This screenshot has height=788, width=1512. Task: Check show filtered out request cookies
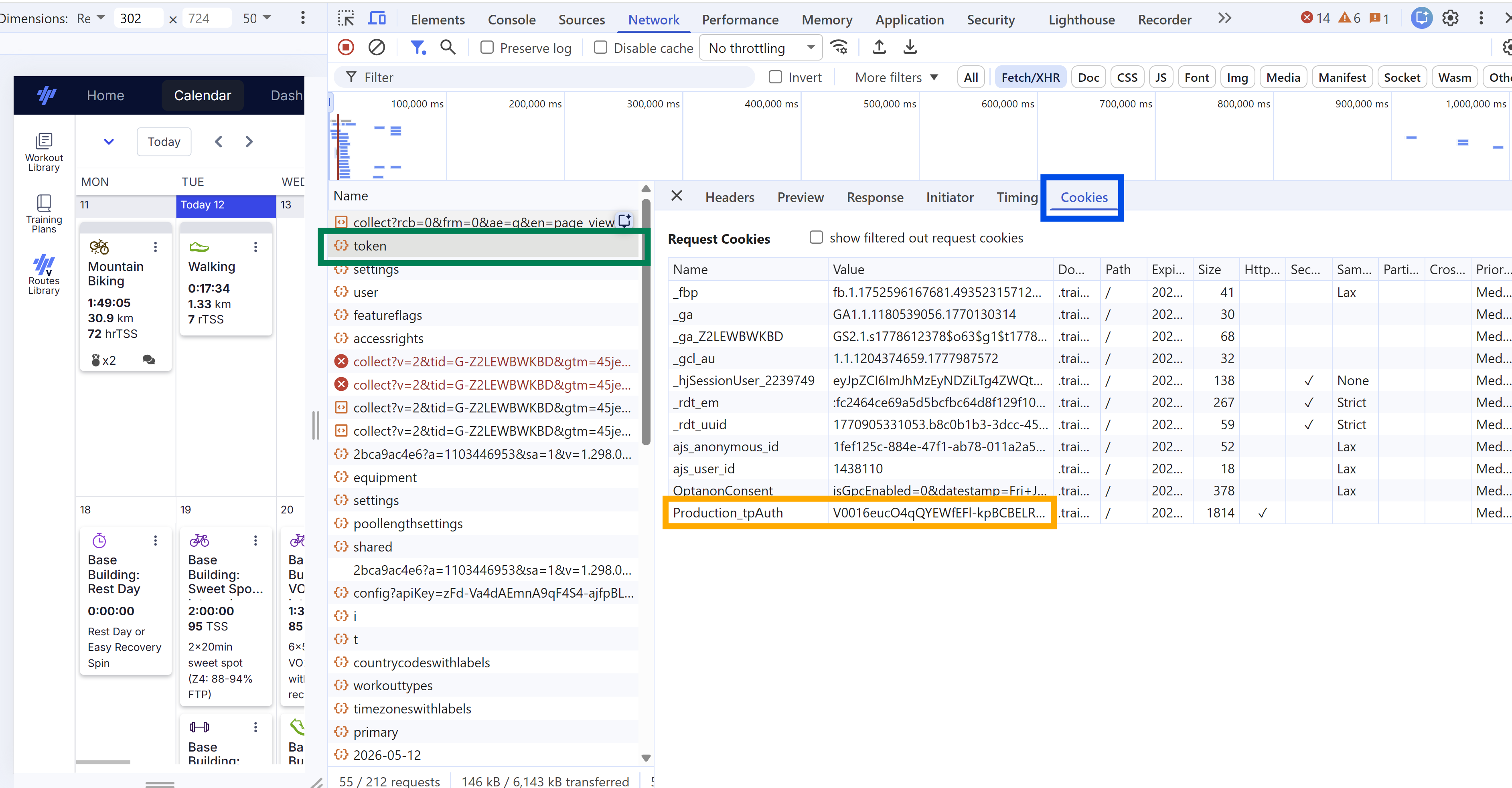816,238
